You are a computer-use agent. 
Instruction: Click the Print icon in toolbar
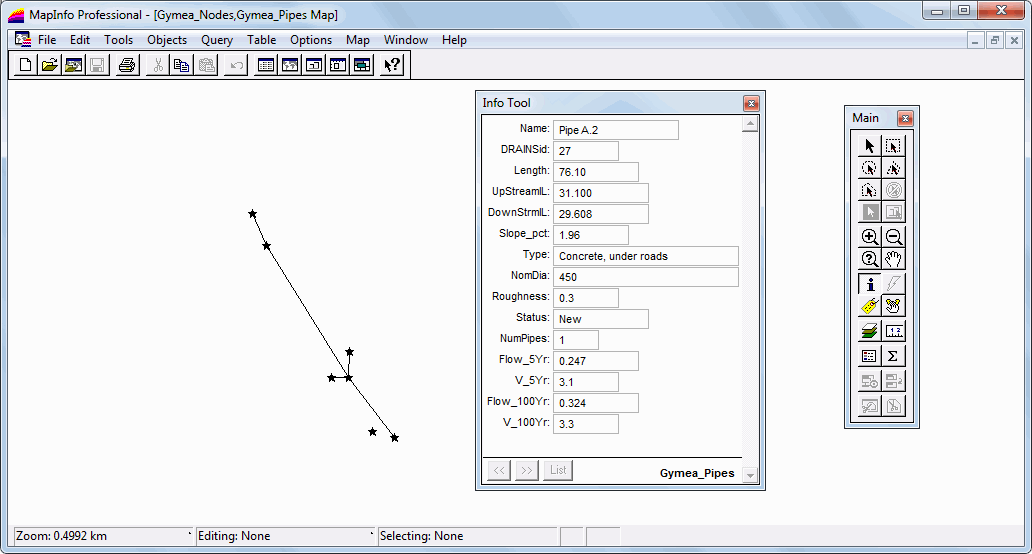pos(127,65)
